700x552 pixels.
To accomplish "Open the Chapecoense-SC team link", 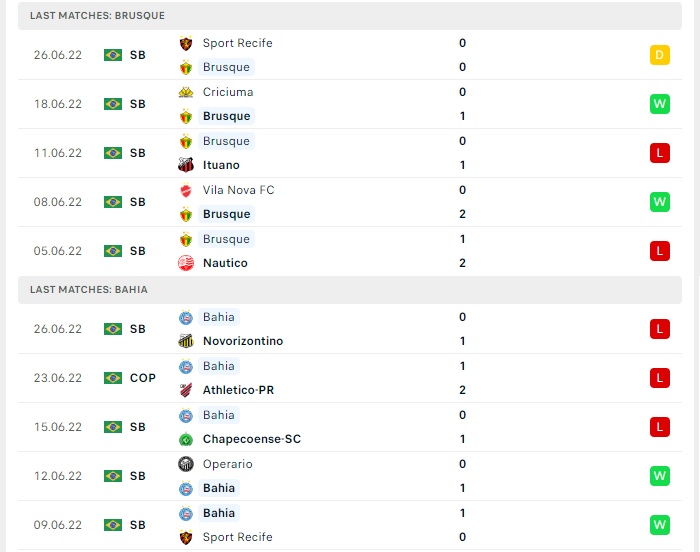I will 252,439.
